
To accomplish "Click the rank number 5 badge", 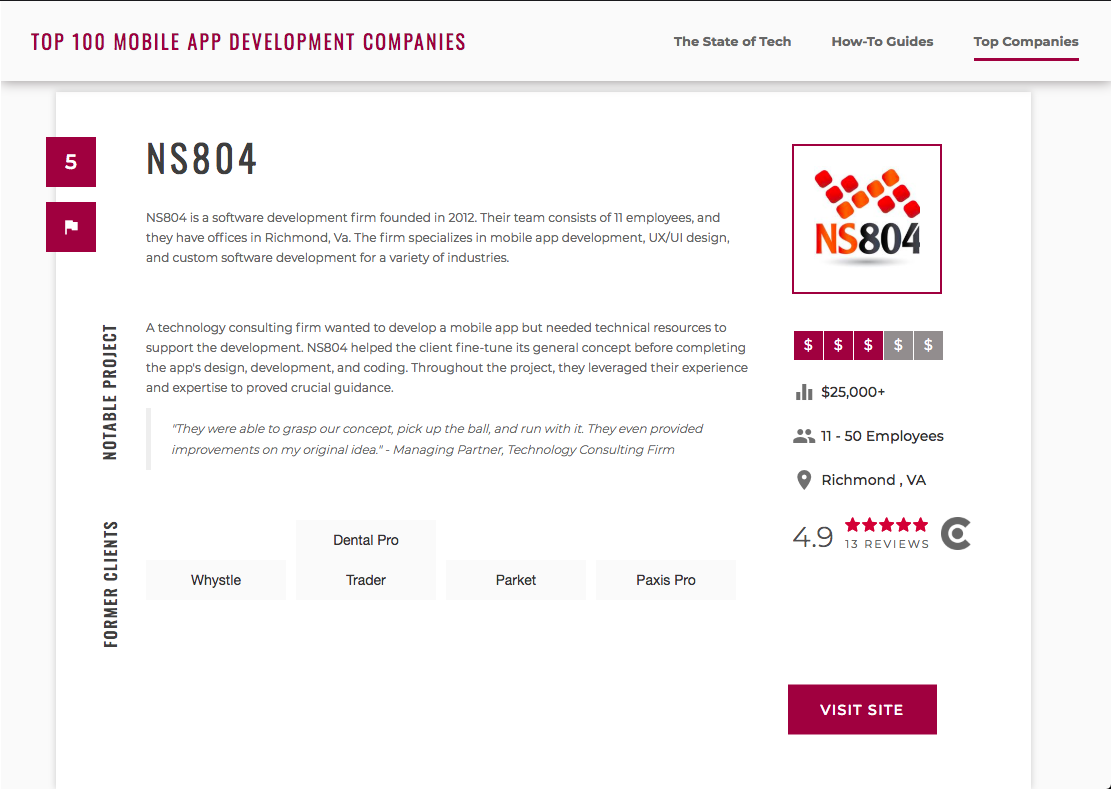I will (71, 162).
